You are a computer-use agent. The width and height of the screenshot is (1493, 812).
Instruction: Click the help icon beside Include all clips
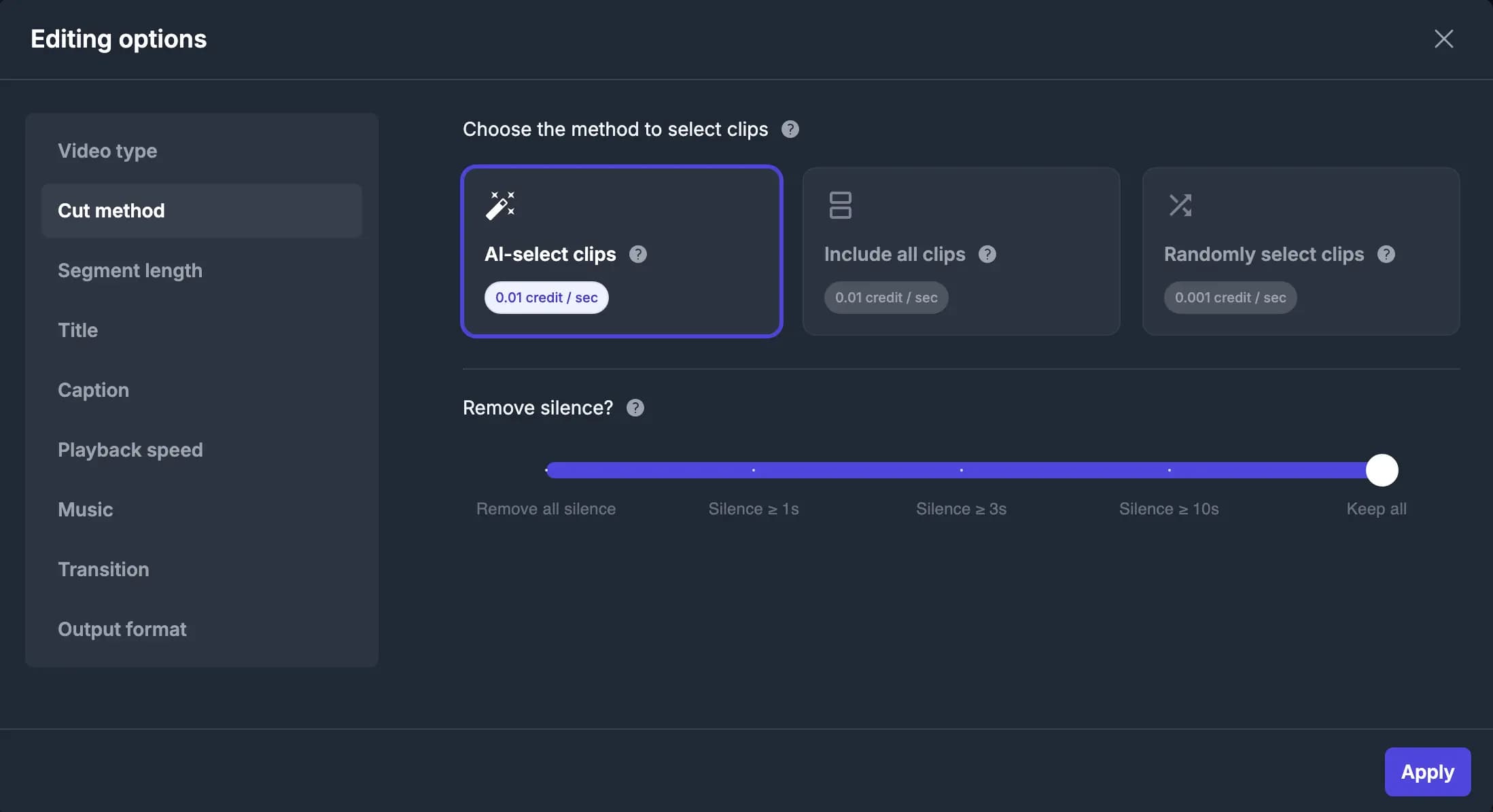point(987,254)
